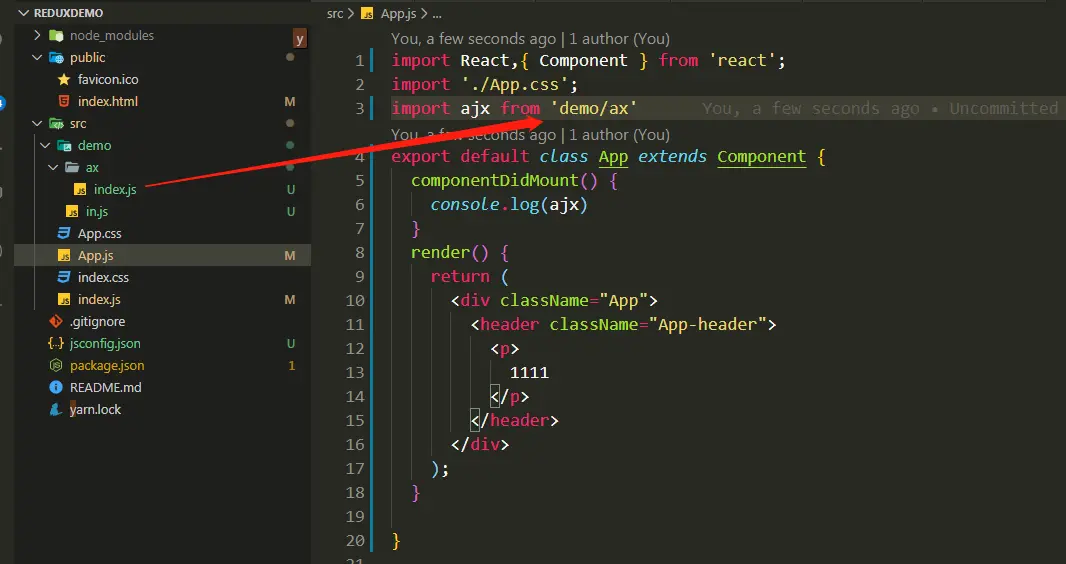The height and width of the screenshot is (564, 1066).
Task: Click the M status badge beside App.js
Action: click(x=290, y=256)
